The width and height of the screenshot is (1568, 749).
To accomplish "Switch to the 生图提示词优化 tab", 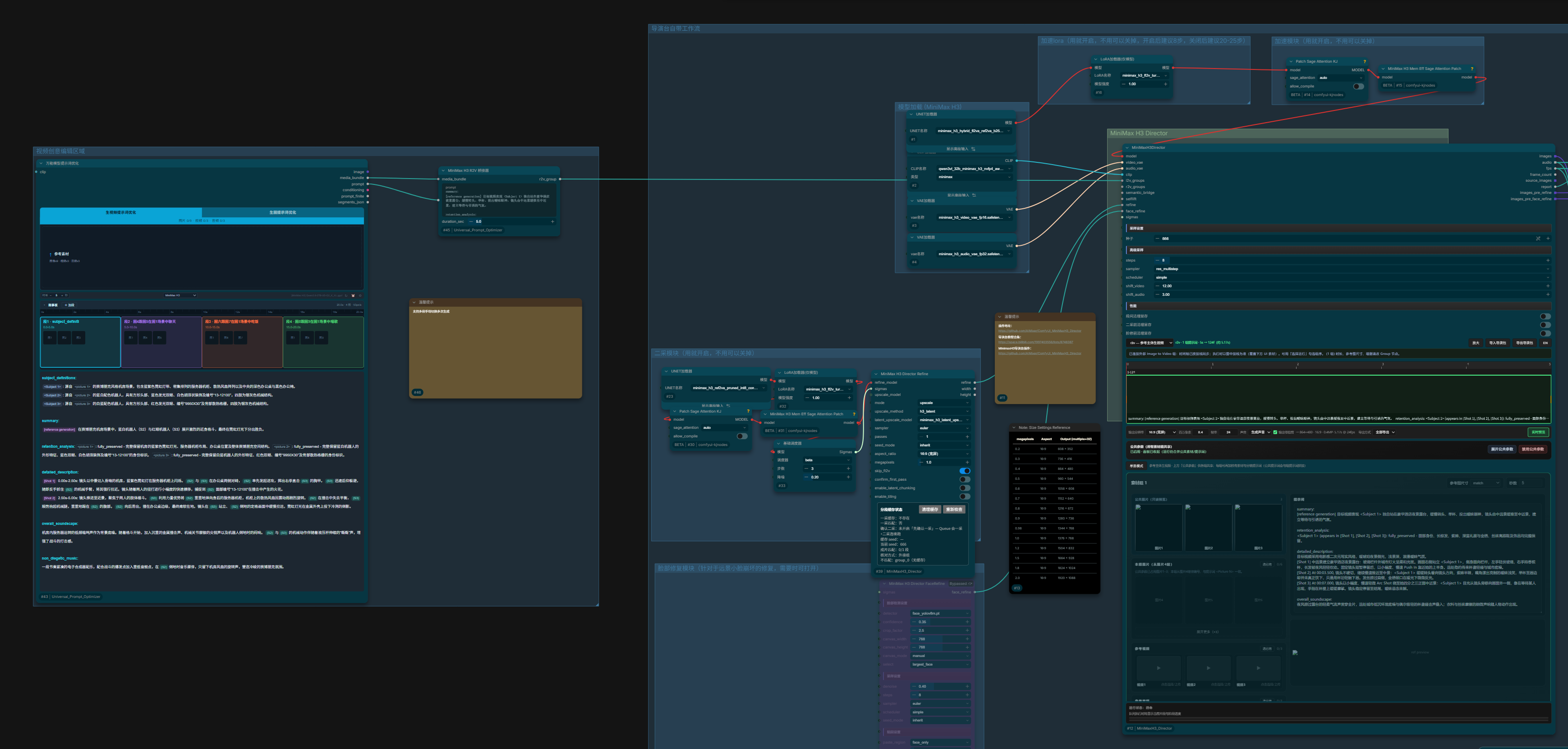I will coord(282,212).
